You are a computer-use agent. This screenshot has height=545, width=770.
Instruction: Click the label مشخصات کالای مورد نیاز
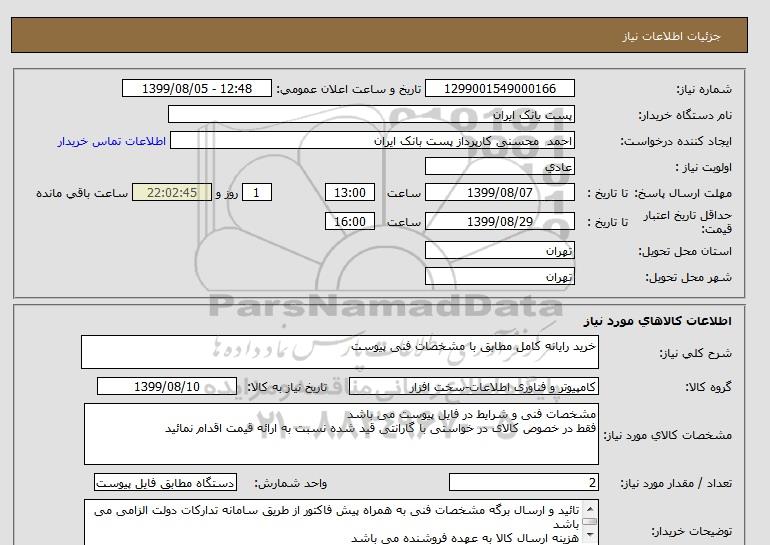coord(667,435)
